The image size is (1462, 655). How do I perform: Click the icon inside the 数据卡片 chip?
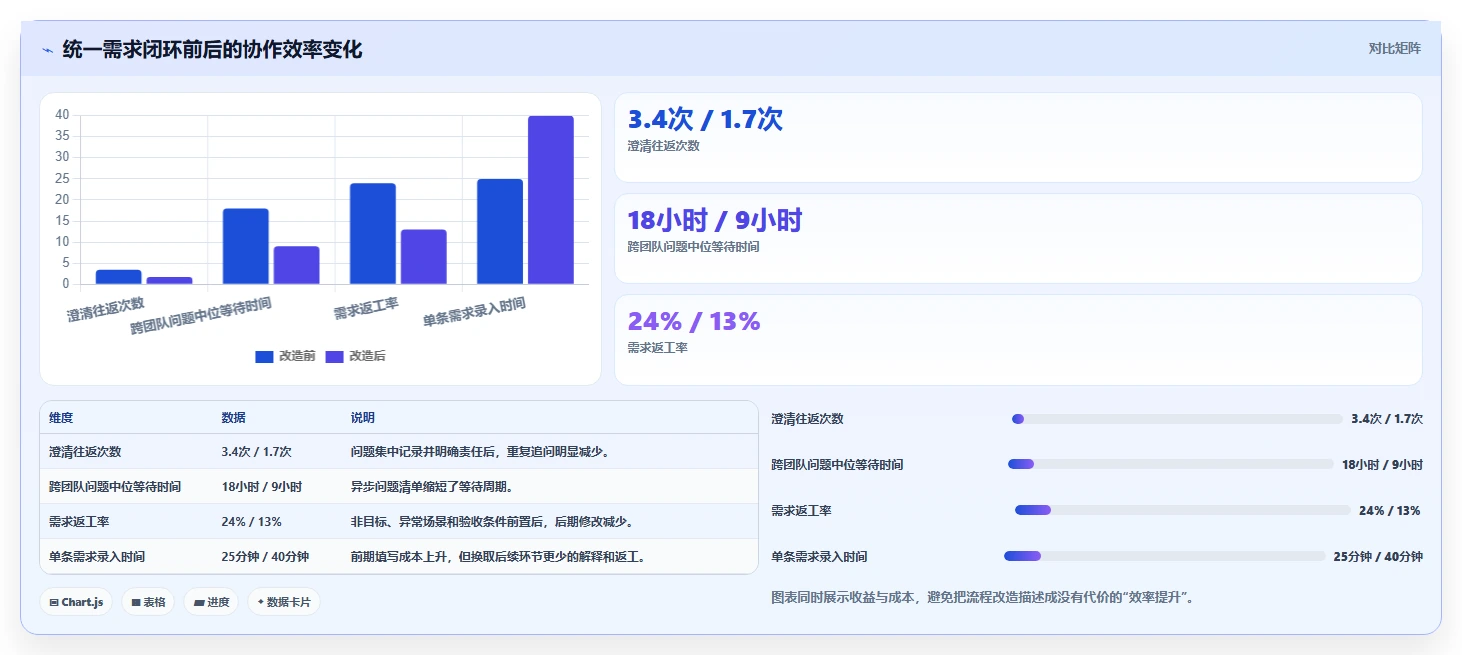point(261,602)
